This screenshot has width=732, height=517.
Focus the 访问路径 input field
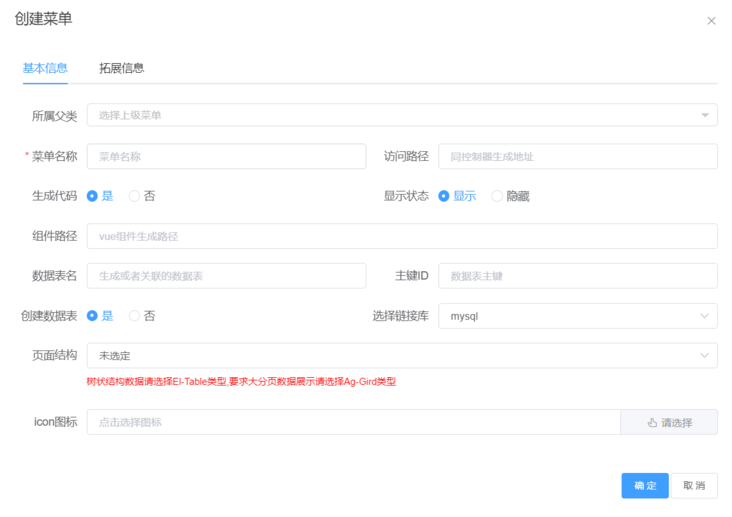[577, 156]
